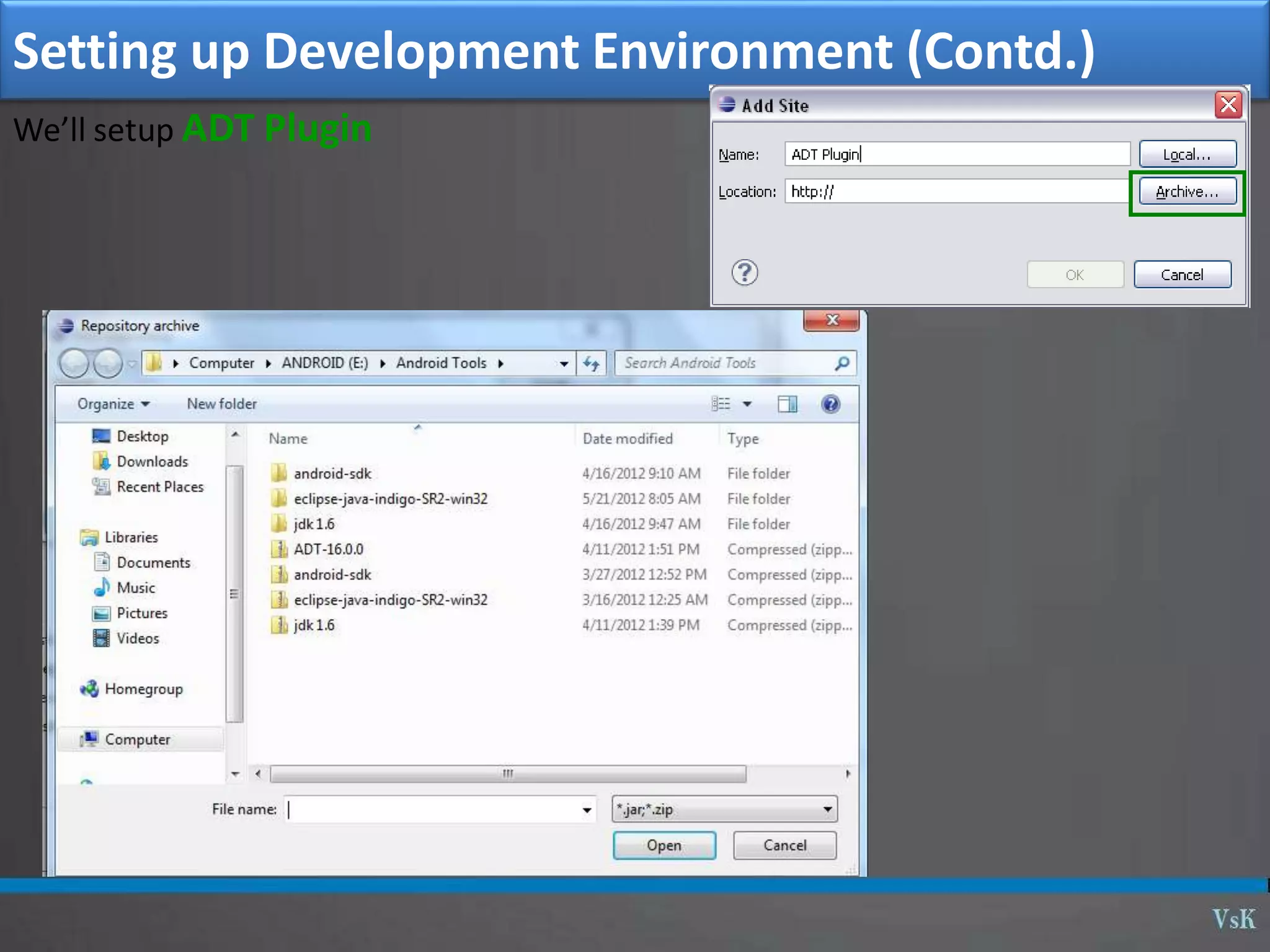Click the horizontal scrollbar thumb in file list
This screenshot has height=952, width=1270.
coord(508,773)
